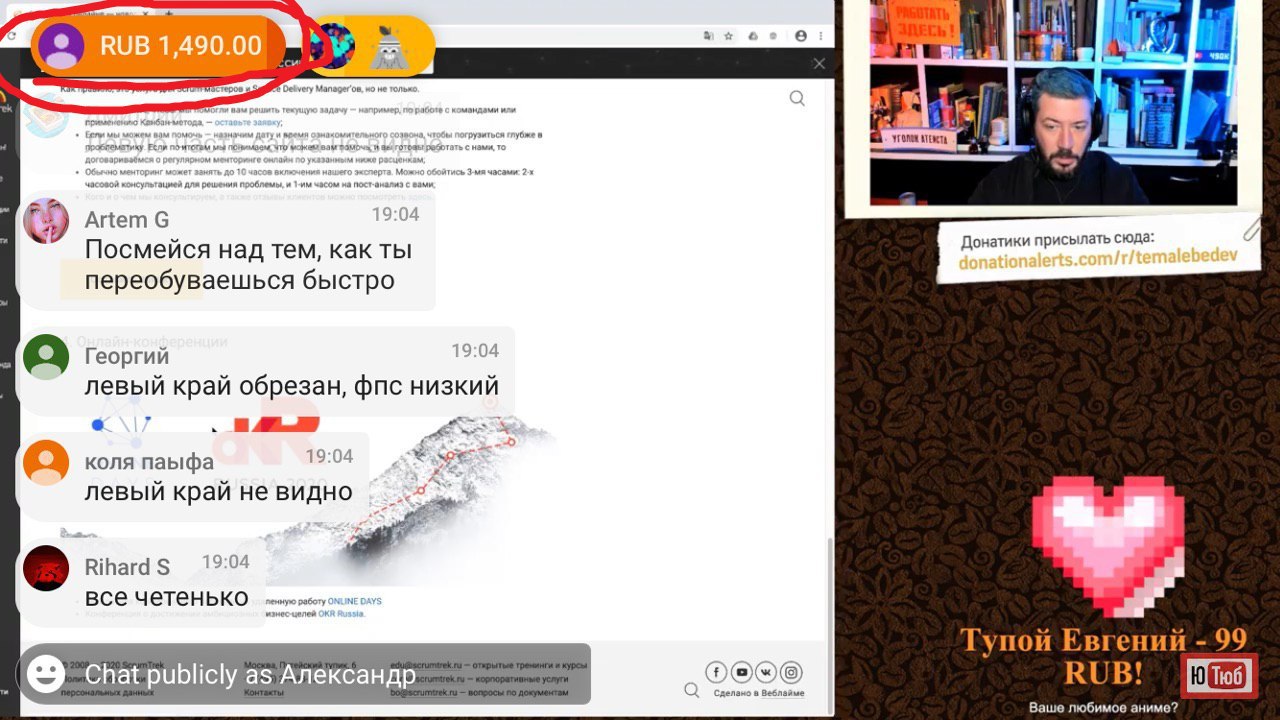
Task: Click the red 'ЮТюб' logo badge
Action: click(1219, 676)
